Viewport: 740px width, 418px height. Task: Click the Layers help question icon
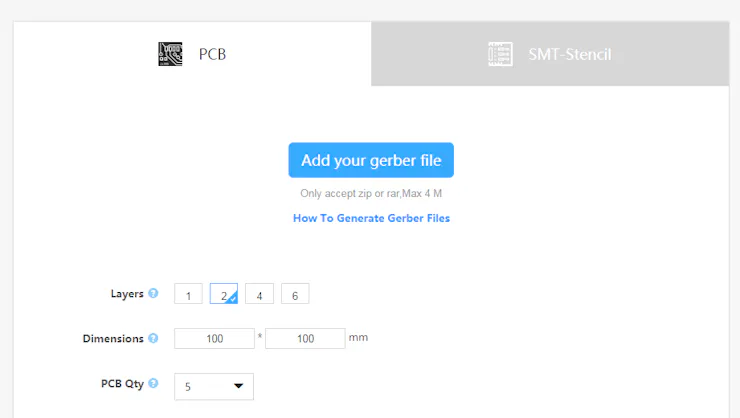(153, 293)
